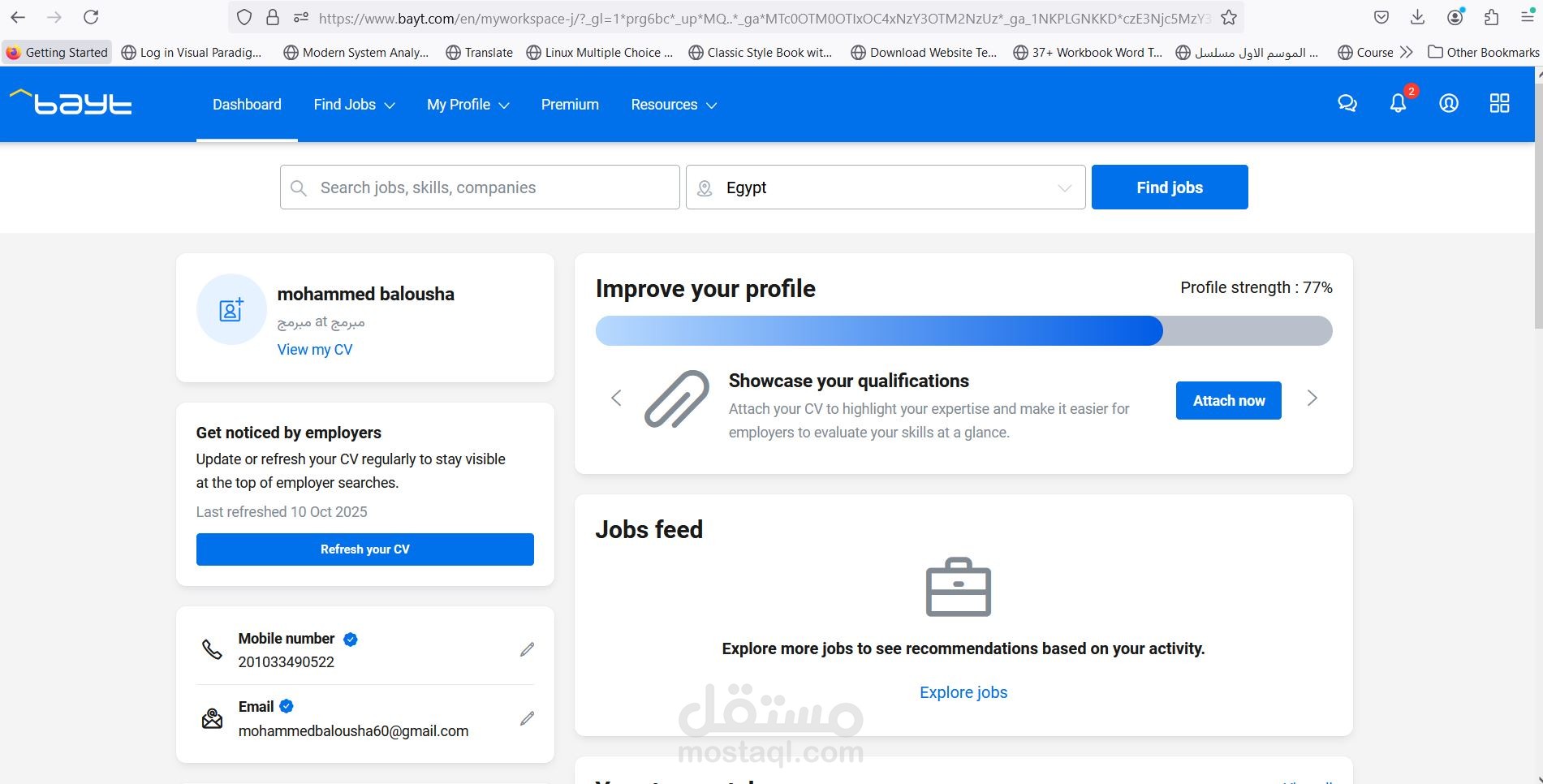
Task: Open 37+ Workbook Word T... bookmark
Action: (x=1088, y=52)
